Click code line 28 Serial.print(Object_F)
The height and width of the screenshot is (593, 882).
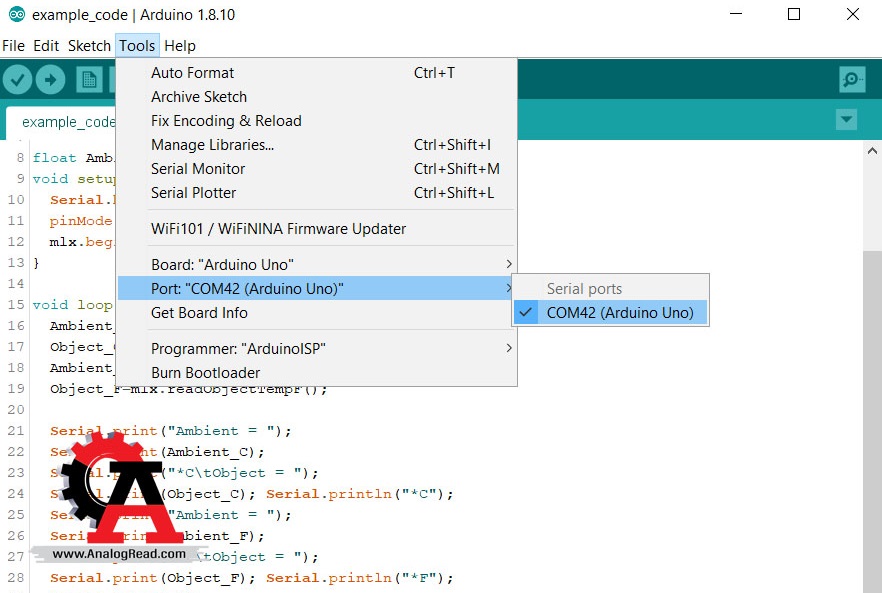click(153, 578)
